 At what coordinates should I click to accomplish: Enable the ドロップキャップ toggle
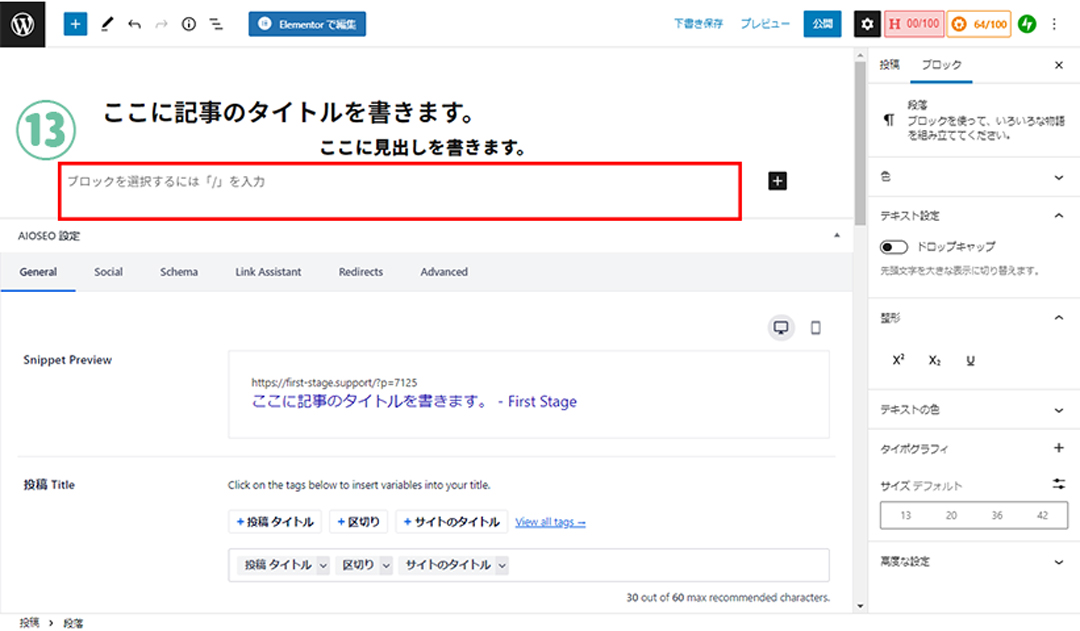click(x=893, y=247)
